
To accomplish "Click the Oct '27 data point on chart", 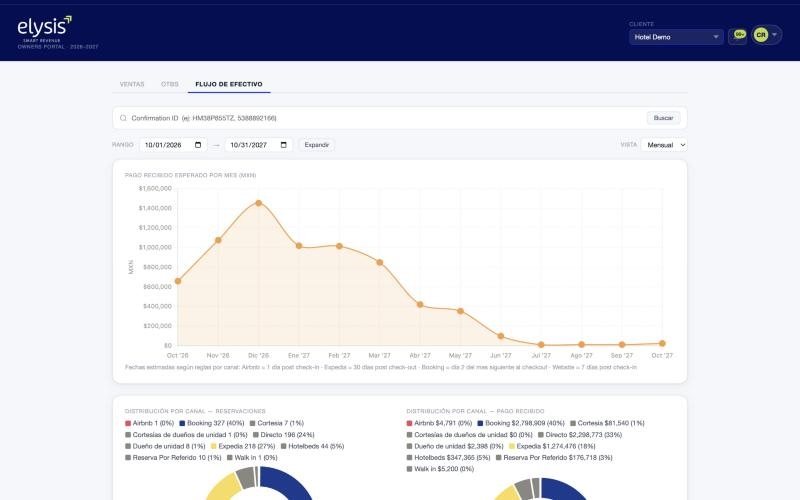I will [662, 343].
